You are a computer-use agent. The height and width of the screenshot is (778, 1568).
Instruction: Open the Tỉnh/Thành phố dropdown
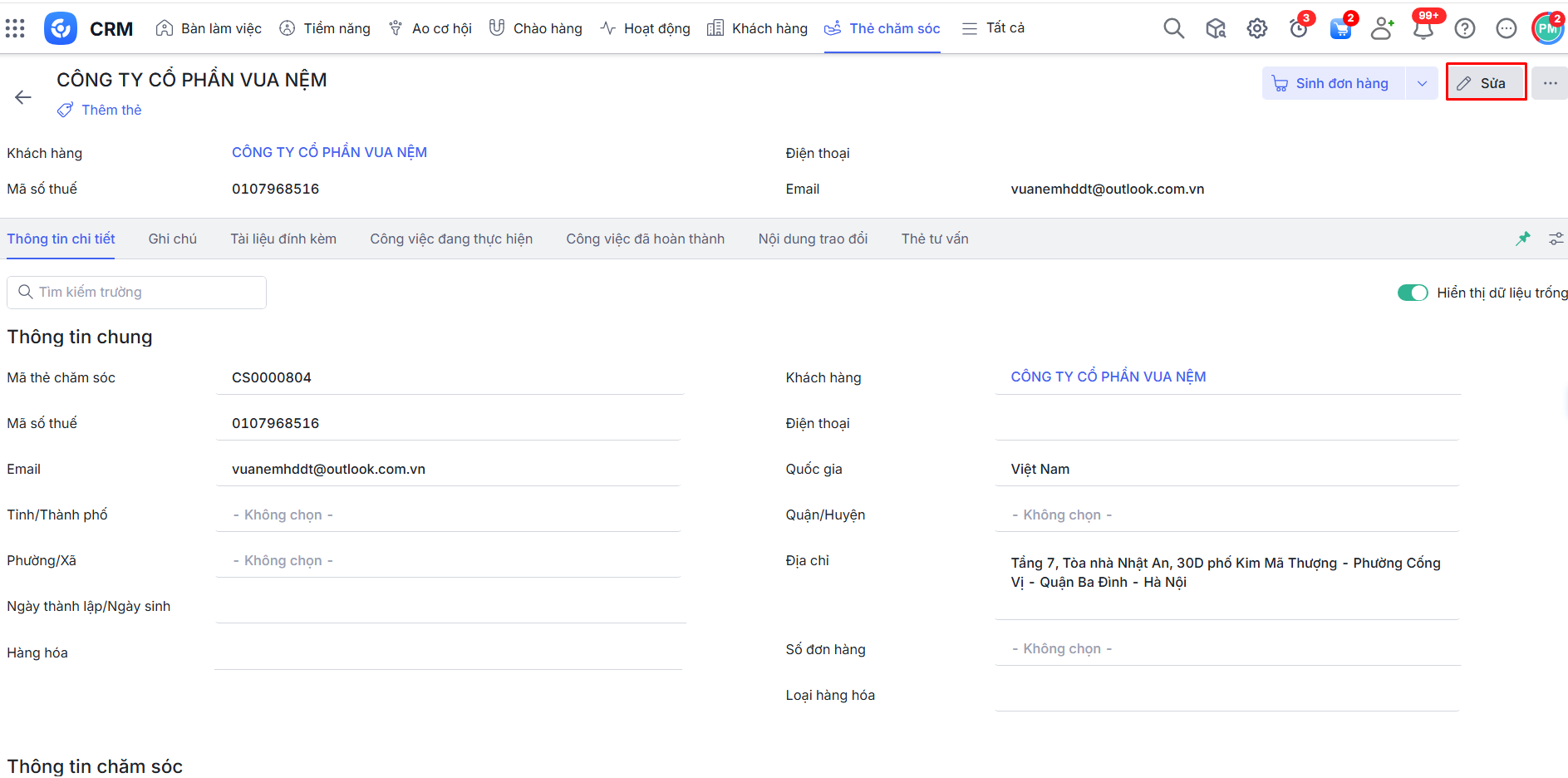449,515
